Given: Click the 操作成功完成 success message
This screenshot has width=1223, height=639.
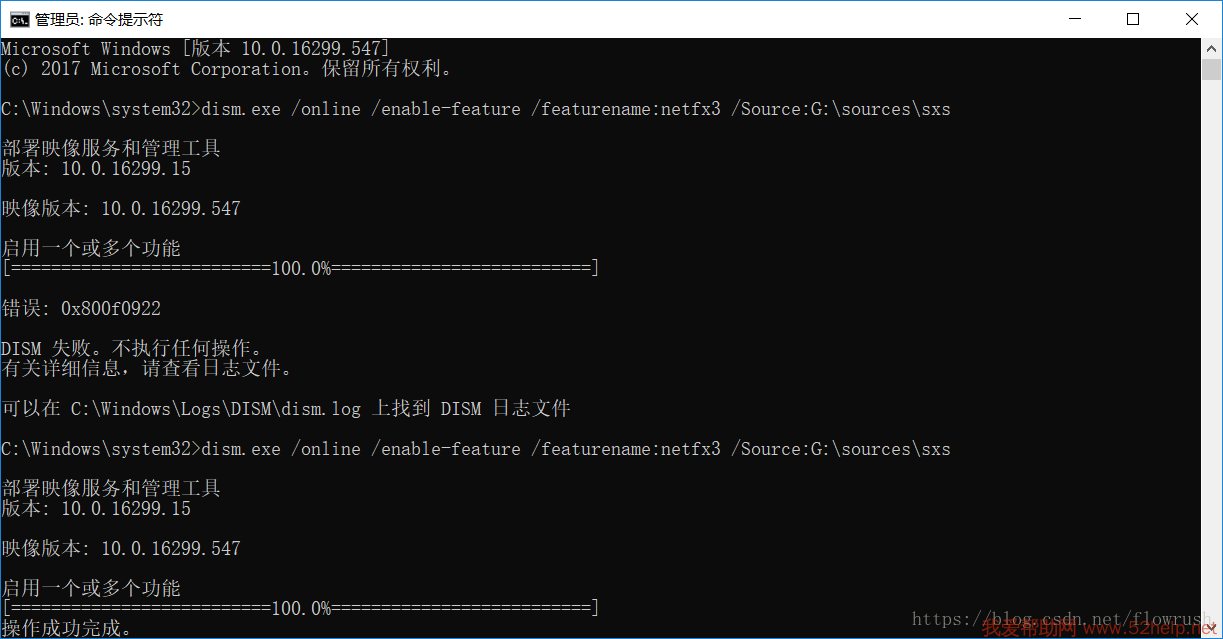Looking at the screenshot, I should pos(66,628).
